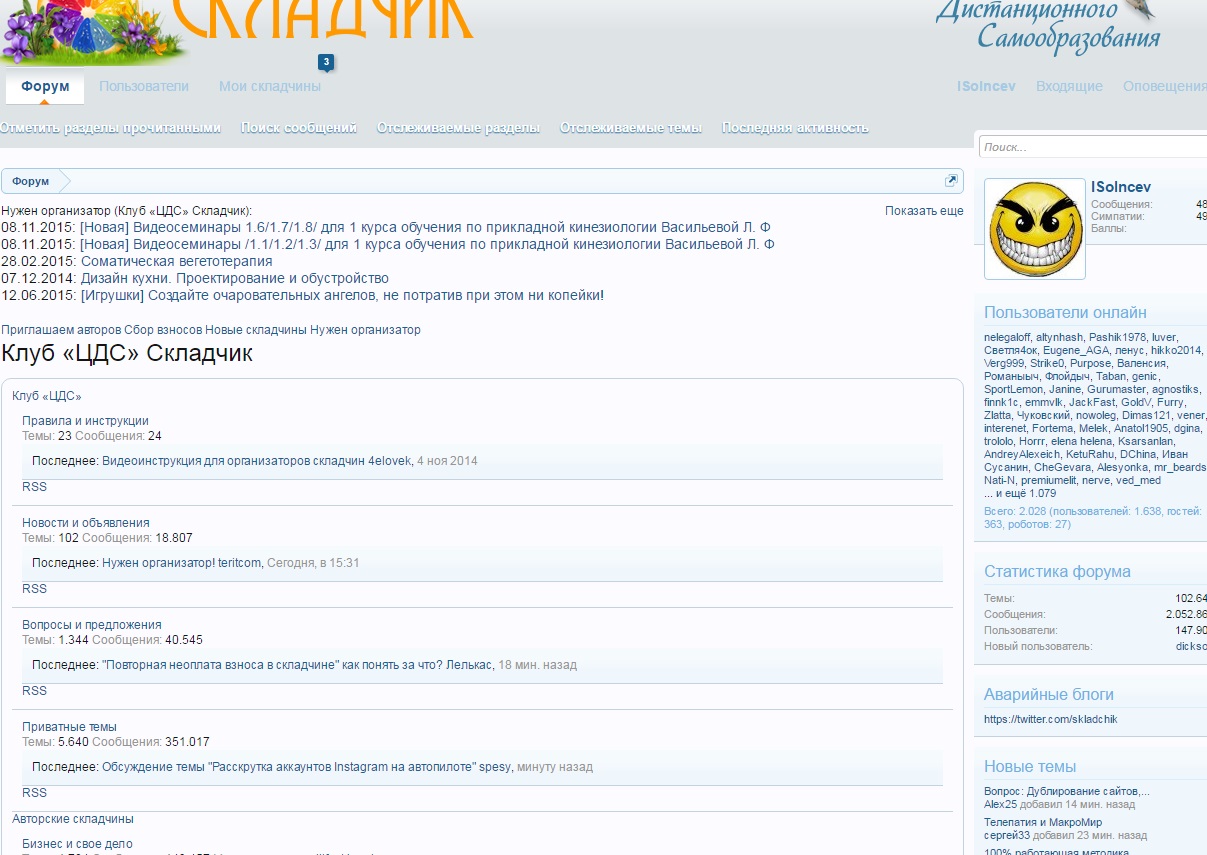Open the Форум tab
Viewport: 1207px width, 855px height.
point(45,87)
